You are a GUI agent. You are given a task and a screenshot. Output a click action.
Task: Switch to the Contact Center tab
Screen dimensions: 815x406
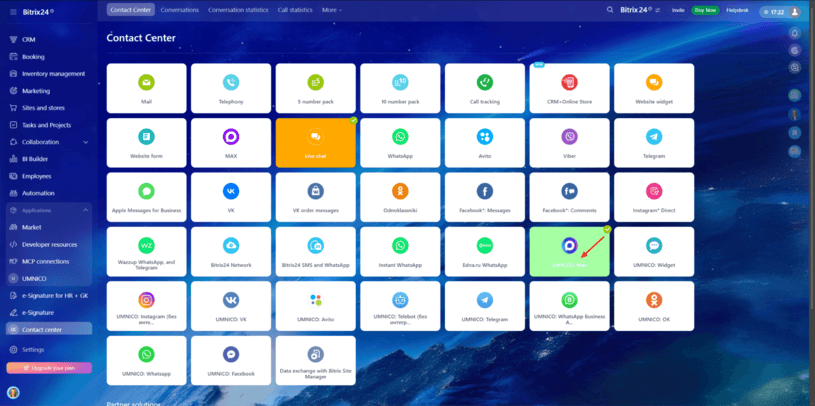coord(131,10)
